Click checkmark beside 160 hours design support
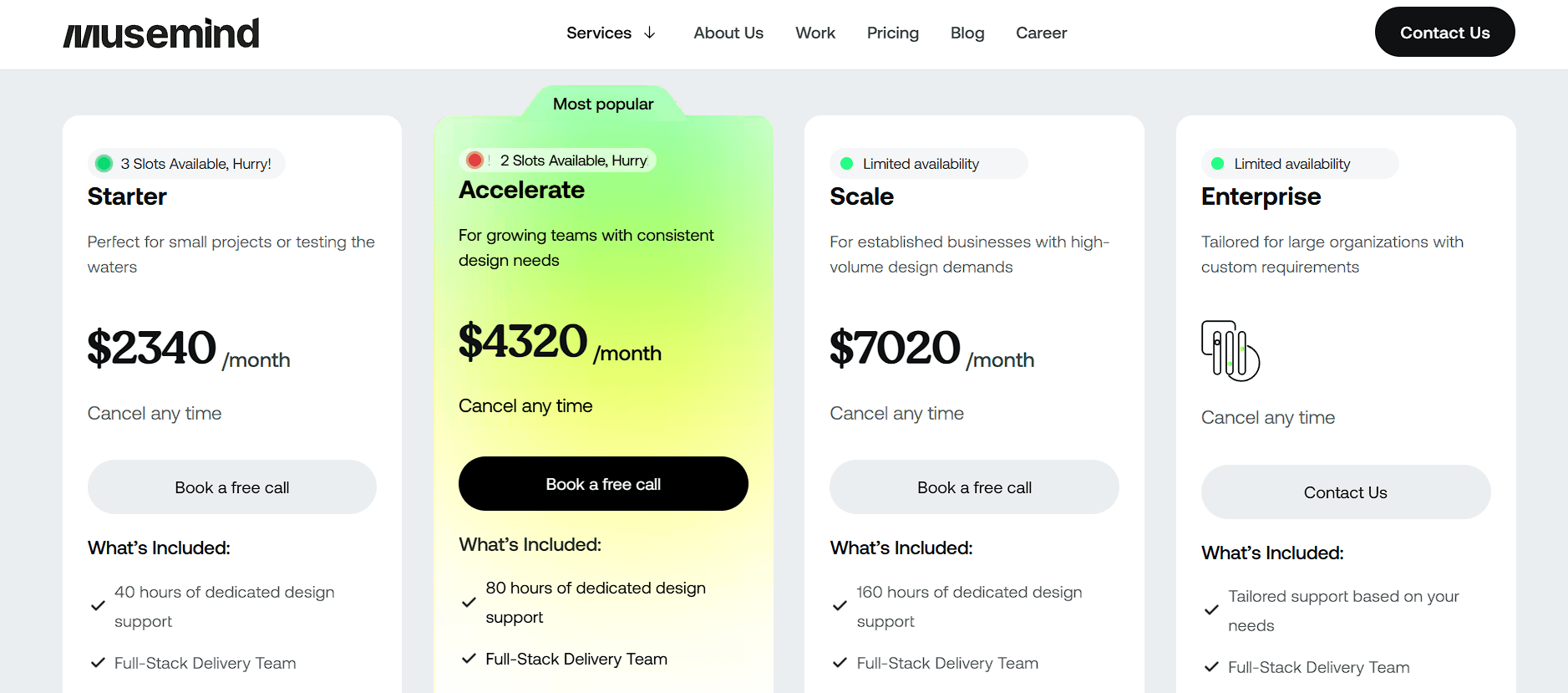This screenshot has width=1568, height=693. [840, 606]
